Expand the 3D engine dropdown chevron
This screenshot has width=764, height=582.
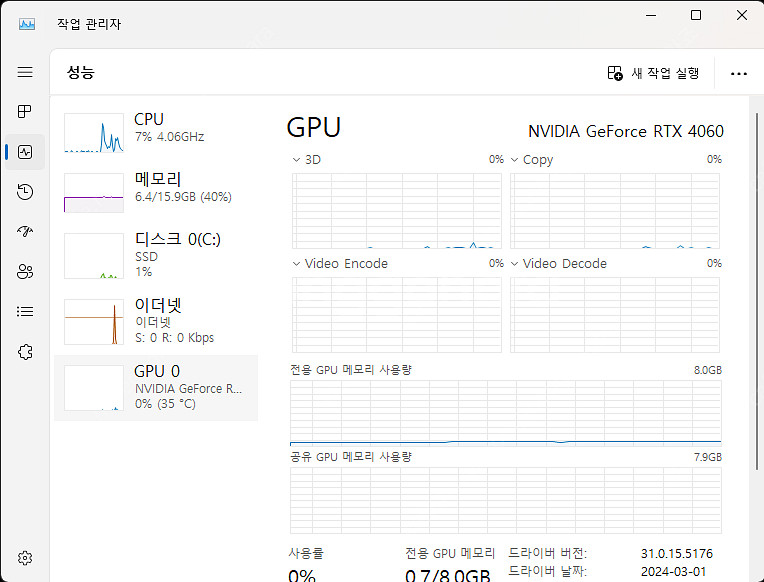point(296,160)
